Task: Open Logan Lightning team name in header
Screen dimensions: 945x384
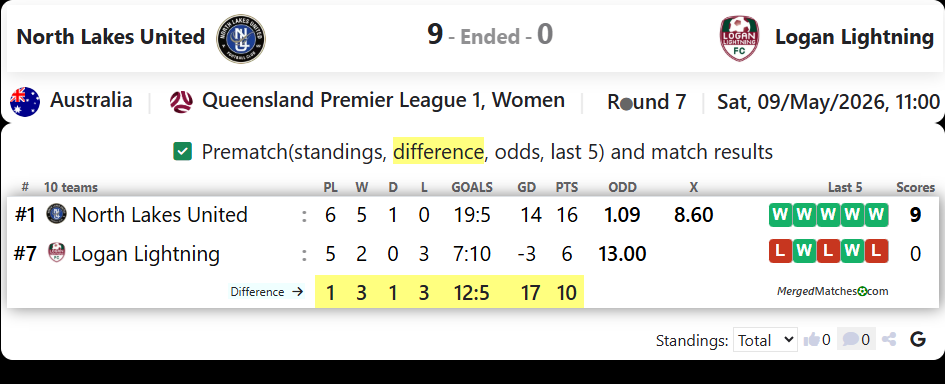Action: pyautogui.click(x=855, y=37)
